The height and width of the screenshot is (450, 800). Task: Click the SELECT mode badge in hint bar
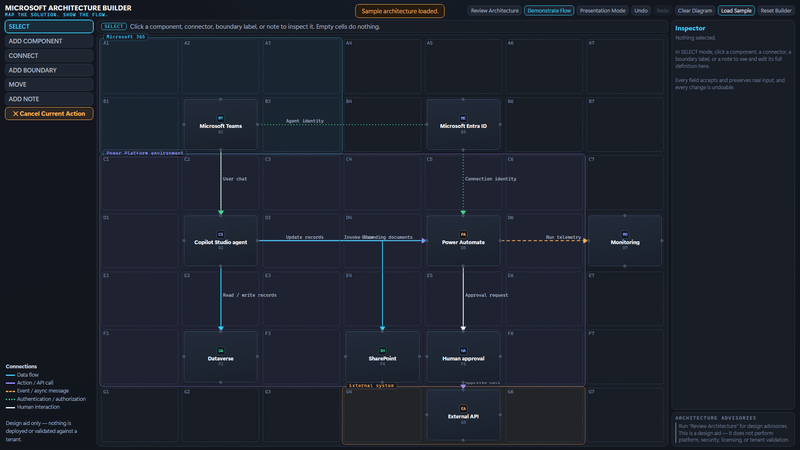[113, 27]
